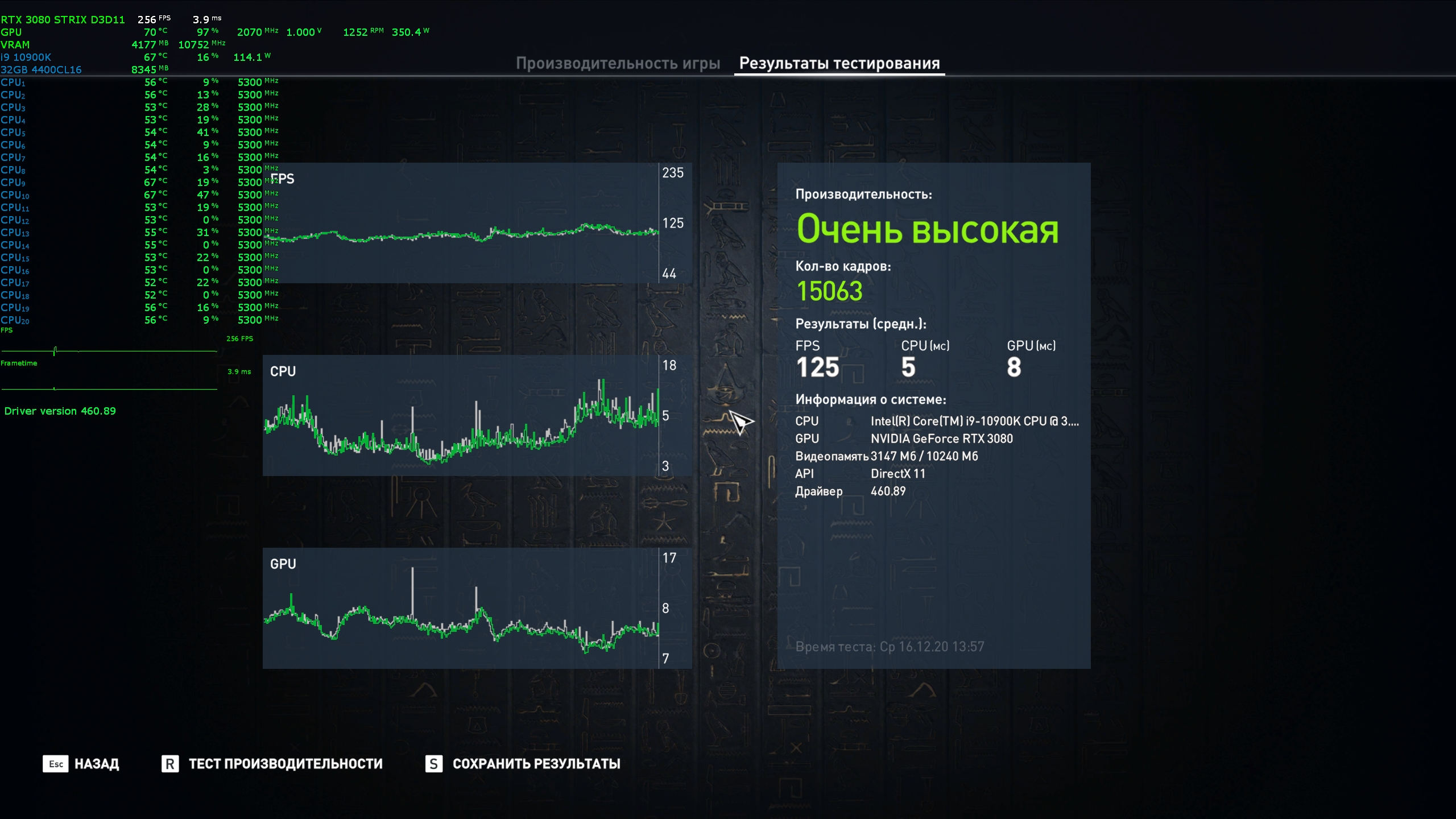The height and width of the screenshot is (819, 1456).
Task: Click the Очень высокая performance rating
Action: [927, 230]
